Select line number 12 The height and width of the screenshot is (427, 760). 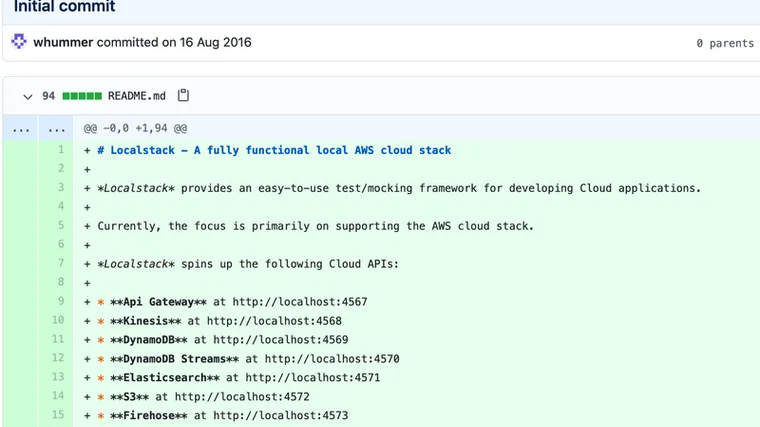(58, 357)
